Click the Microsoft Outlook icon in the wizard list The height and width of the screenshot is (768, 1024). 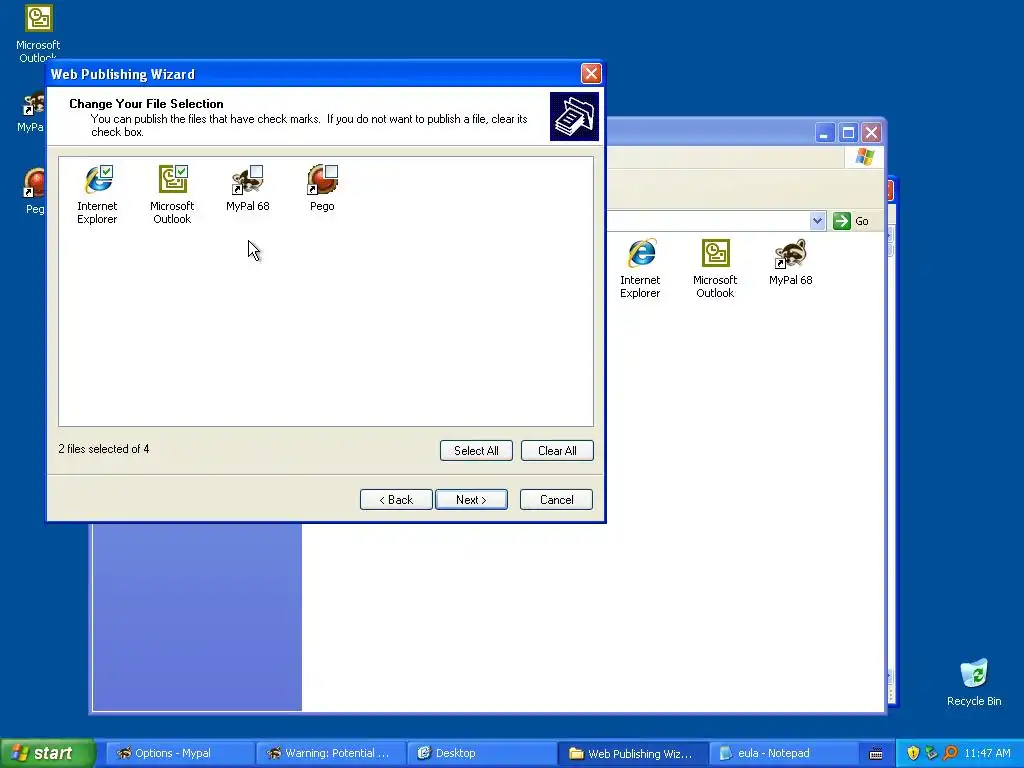pyautogui.click(x=172, y=180)
